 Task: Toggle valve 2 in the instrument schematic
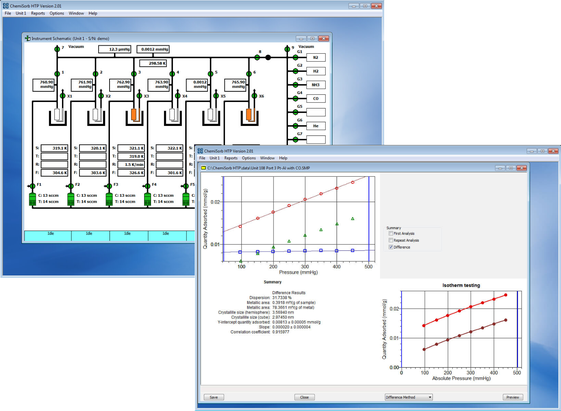click(95, 74)
